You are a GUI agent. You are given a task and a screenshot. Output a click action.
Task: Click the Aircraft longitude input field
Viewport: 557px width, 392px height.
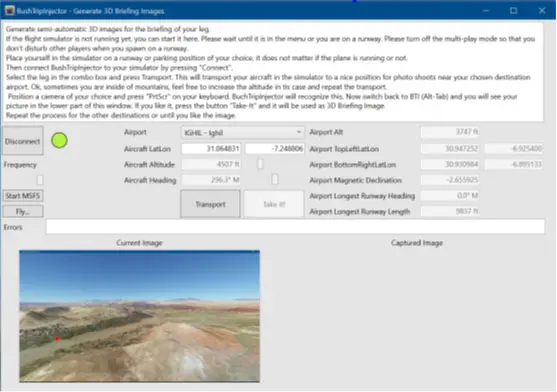click(274, 148)
